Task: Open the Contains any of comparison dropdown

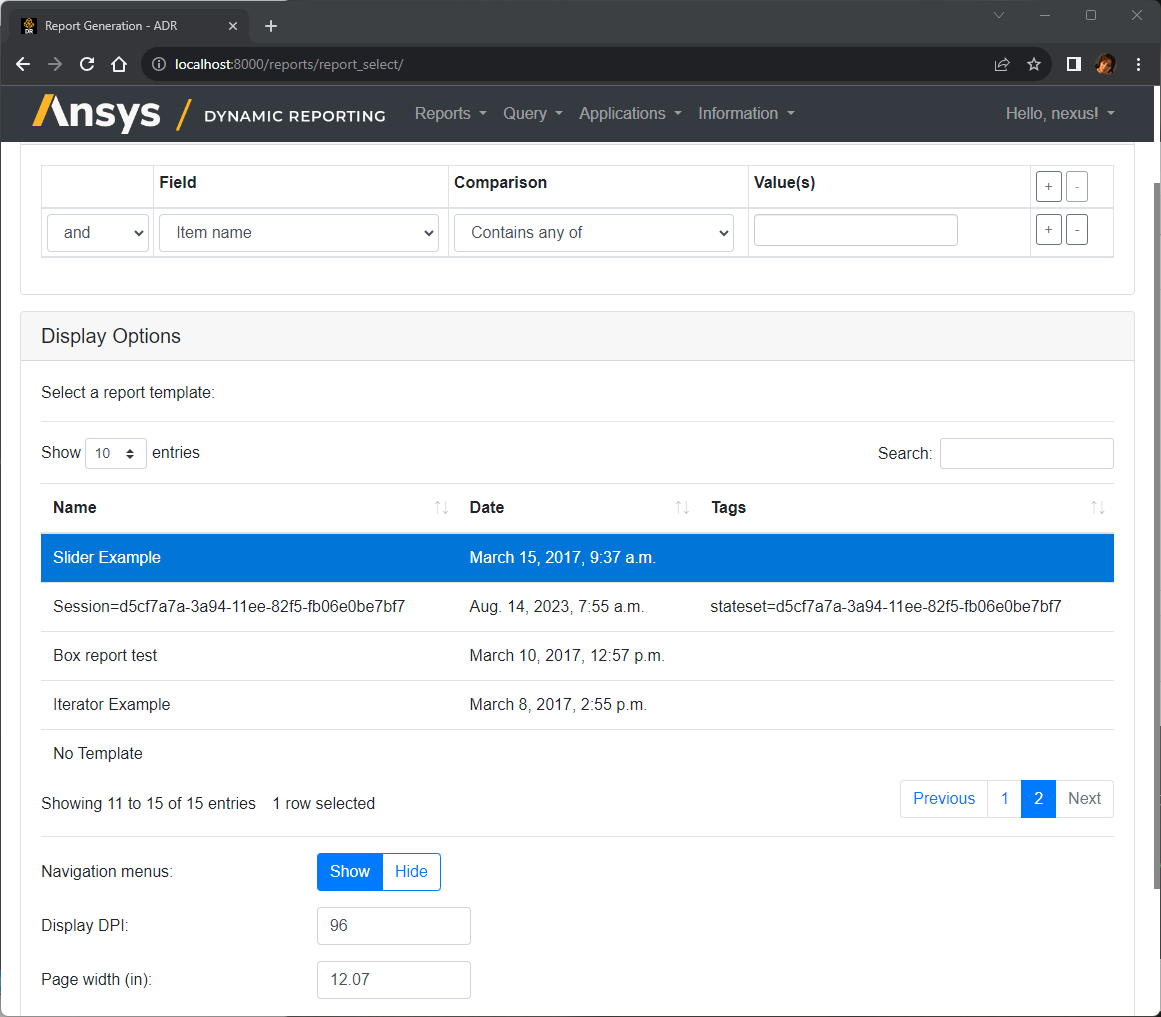Action: point(594,233)
